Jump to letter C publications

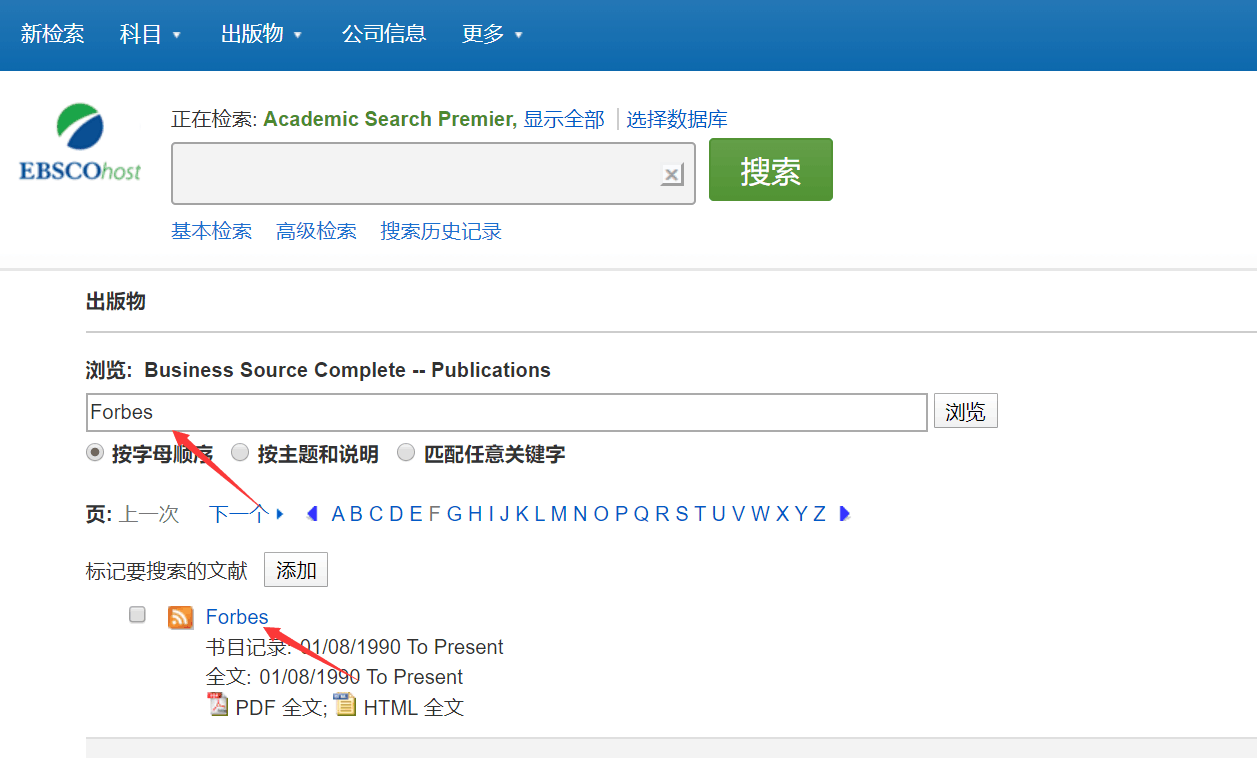tap(376, 514)
